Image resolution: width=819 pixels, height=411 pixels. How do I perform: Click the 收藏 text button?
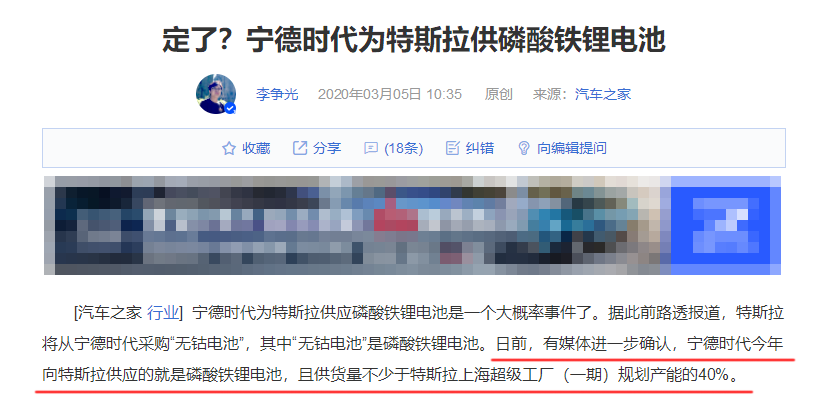pyautogui.click(x=256, y=148)
